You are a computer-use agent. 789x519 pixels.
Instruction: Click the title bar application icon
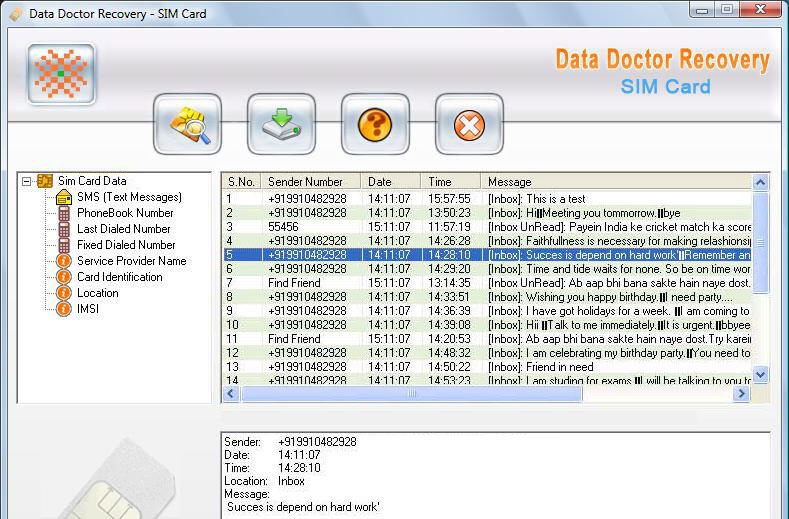click(16, 14)
